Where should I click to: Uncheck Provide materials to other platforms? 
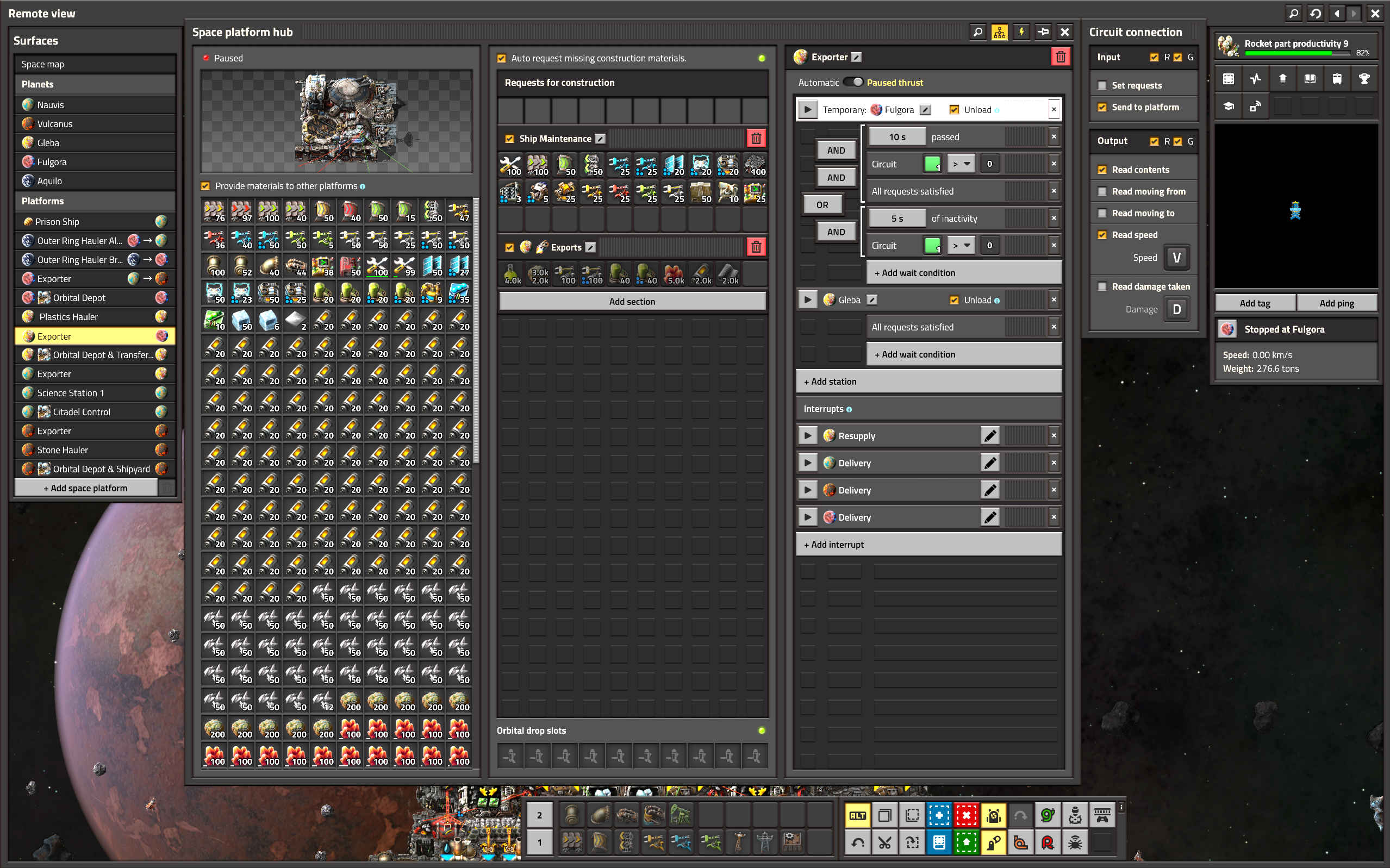pyautogui.click(x=205, y=186)
